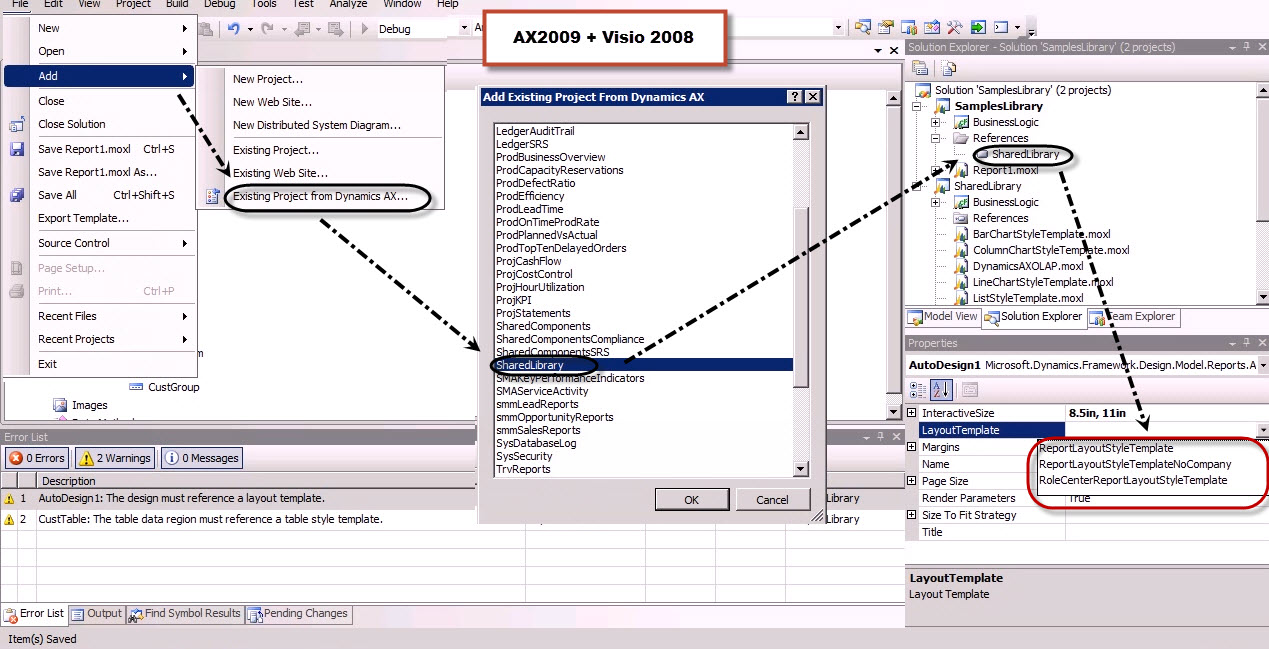Screen dimensions: 1269x649
Task: Choose New Project from Add submenu
Action: (268, 79)
